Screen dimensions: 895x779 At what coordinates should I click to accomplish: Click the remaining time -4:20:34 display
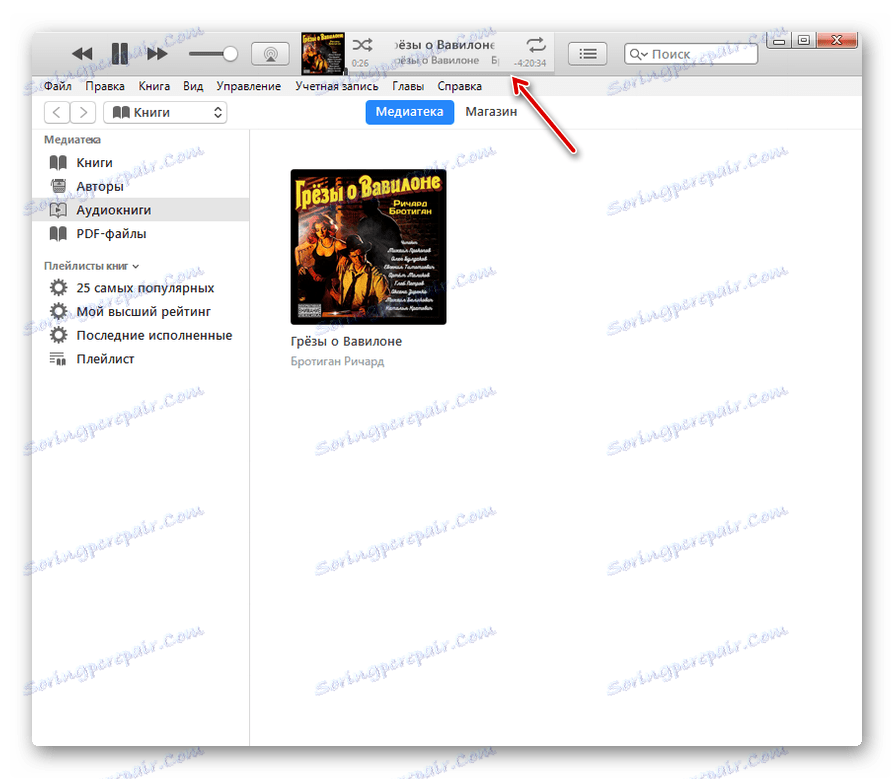pyautogui.click(x=530, y=63)
